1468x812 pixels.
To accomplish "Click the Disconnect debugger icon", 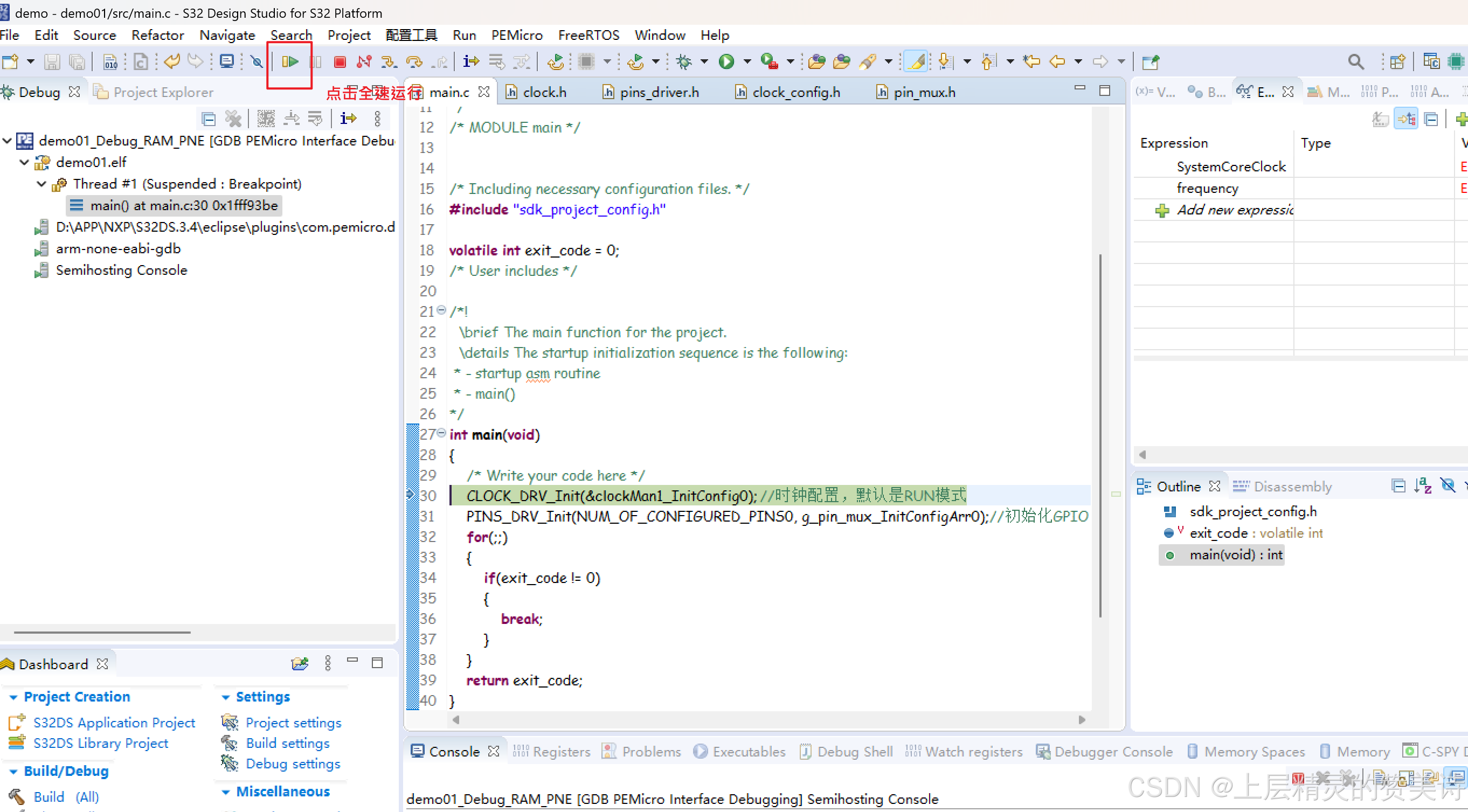I will click(x=364, y=61).
